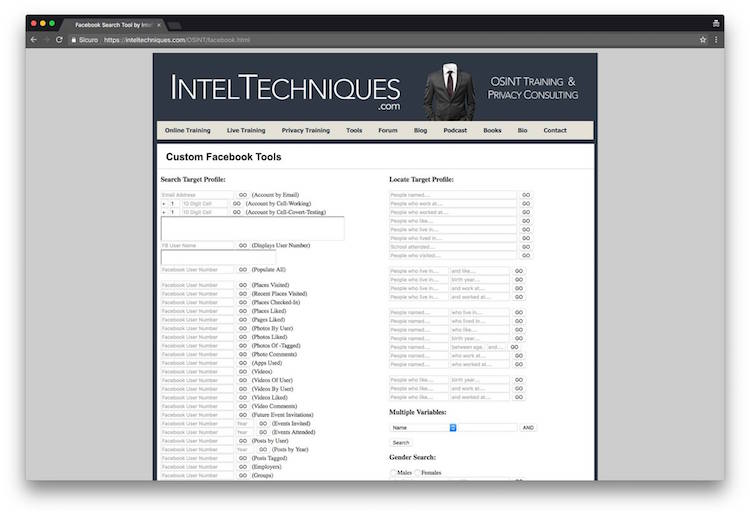Viewport: 750px width, 517px height.
Task: Click the browser forward arrow
Action: pyautogui.click(x=46, y=40)
